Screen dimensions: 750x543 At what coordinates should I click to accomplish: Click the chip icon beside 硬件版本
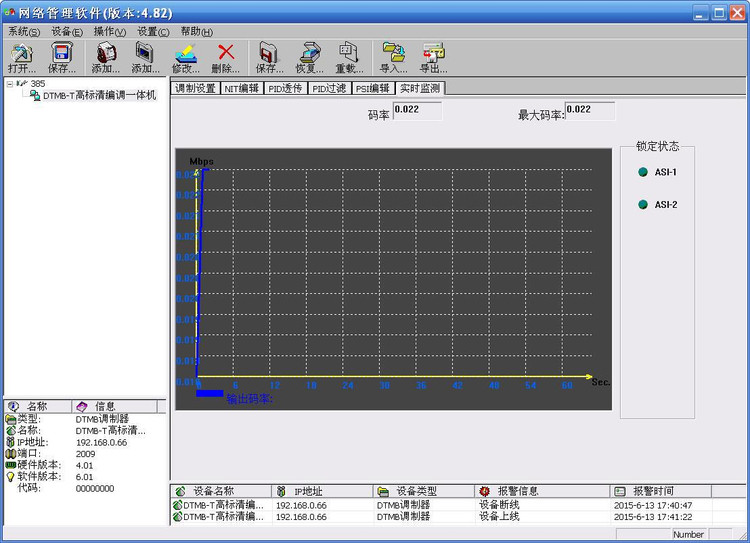11,465
